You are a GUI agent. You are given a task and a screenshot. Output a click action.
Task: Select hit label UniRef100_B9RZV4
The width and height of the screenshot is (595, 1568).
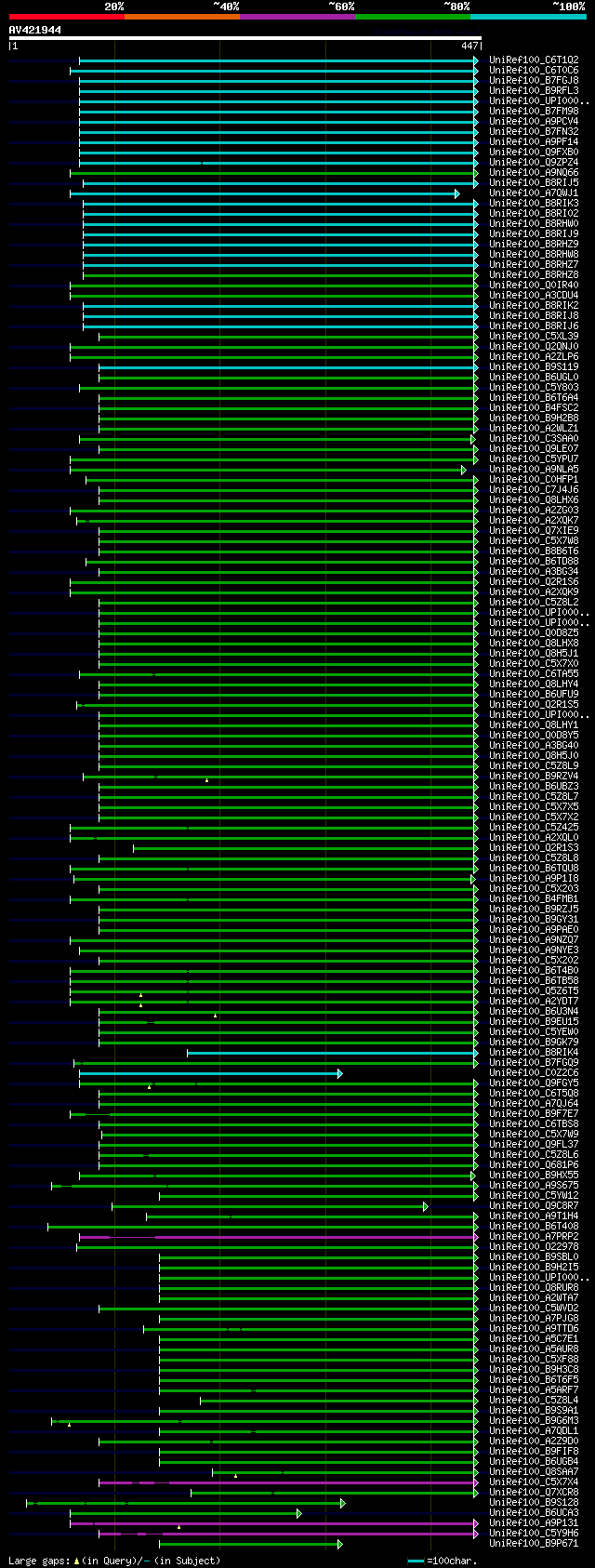tap(534, 776)
